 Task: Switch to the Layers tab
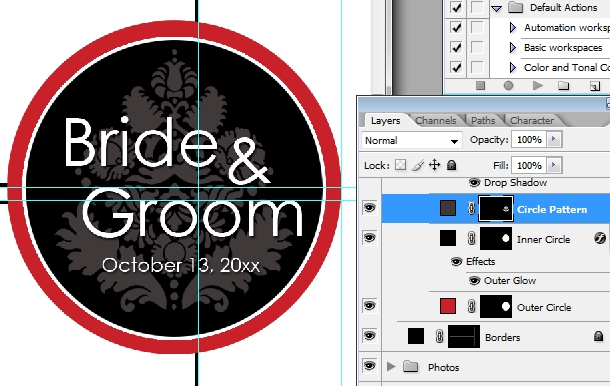[x=385, y=121]
